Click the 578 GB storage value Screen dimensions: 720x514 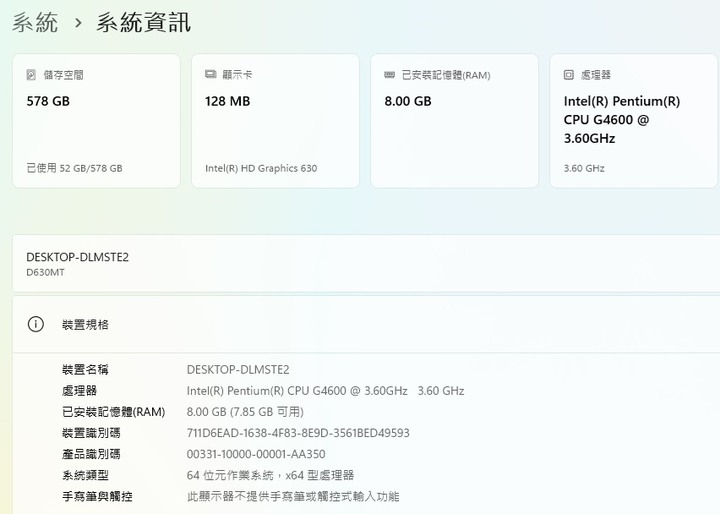[48, 101]
